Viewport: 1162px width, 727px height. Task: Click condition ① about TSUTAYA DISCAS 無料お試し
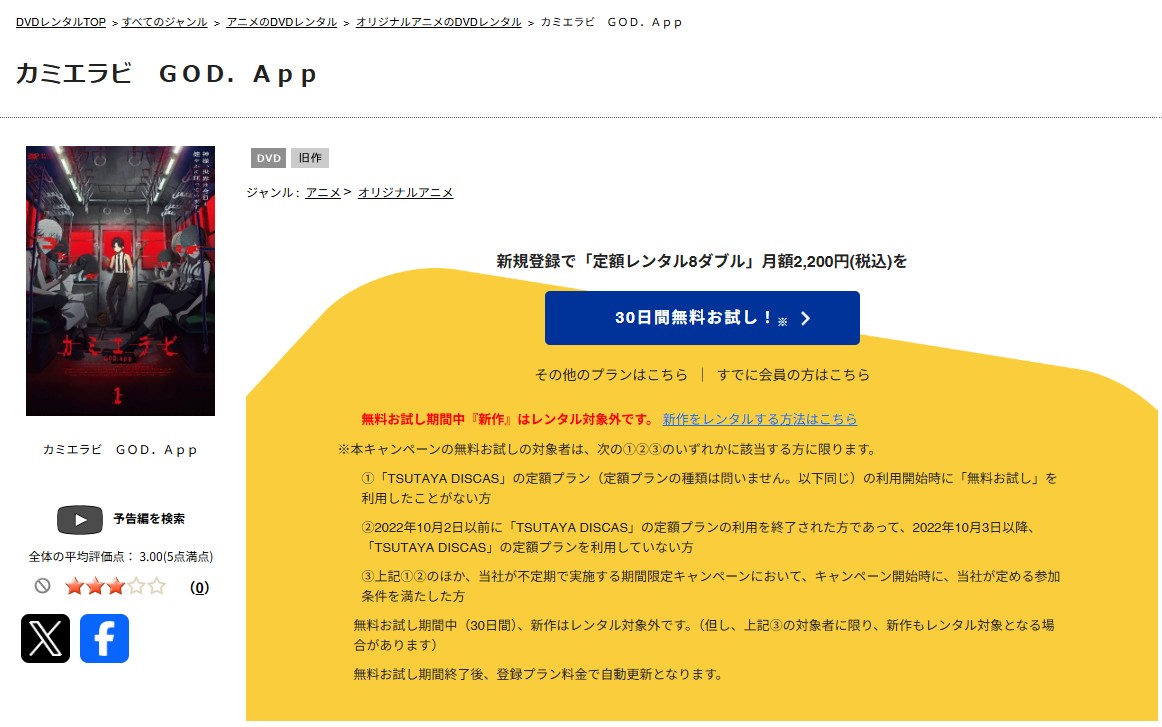[709, 488]
